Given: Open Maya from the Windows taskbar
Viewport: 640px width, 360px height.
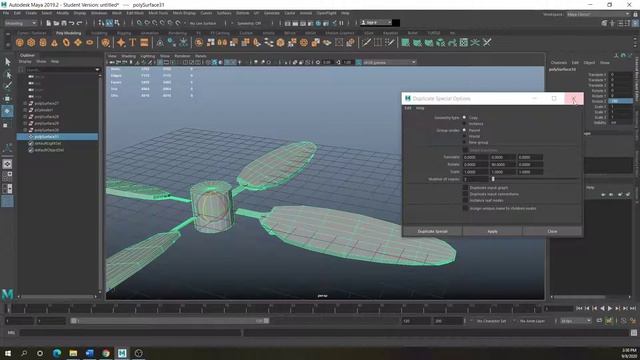Looking at the screenshot, I should (122, 353).
